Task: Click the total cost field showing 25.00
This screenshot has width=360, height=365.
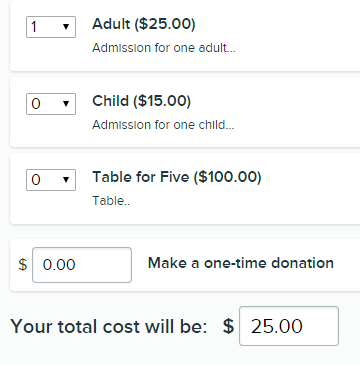Action: point(289,326)
